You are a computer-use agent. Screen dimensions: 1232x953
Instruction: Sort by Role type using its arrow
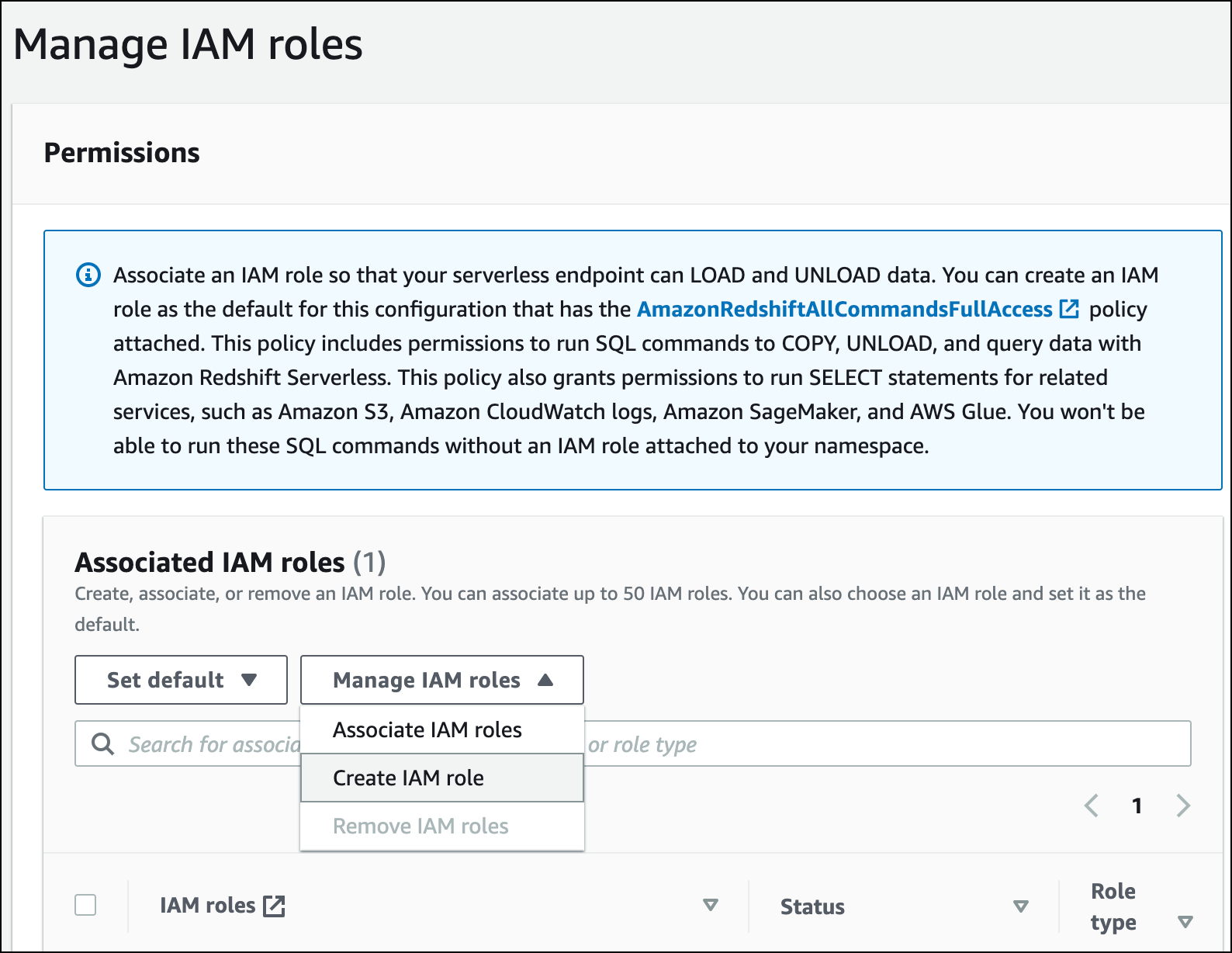[1185, 922]
